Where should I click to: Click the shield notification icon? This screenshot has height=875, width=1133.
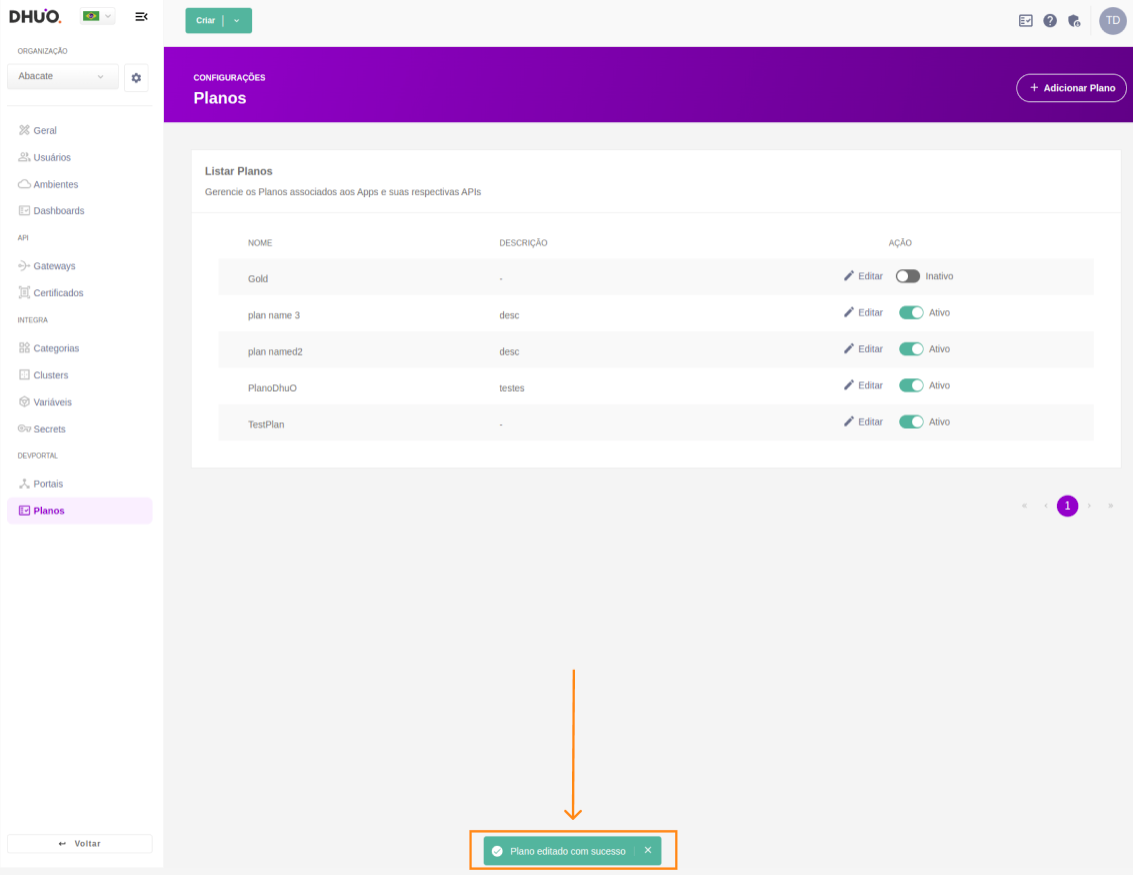[x=1074, y=21]
